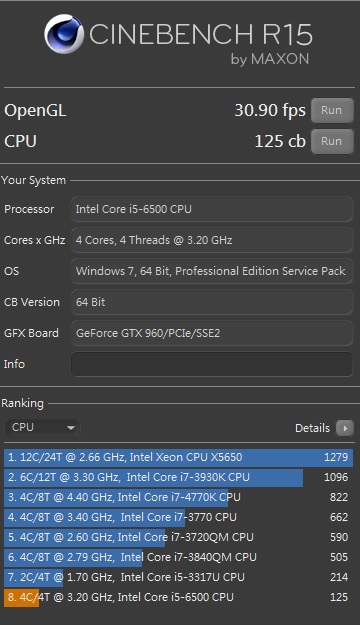Select ranking entry Core i7-3930K
This screenshot has width=360, height=629.
[x=179, y=477]
